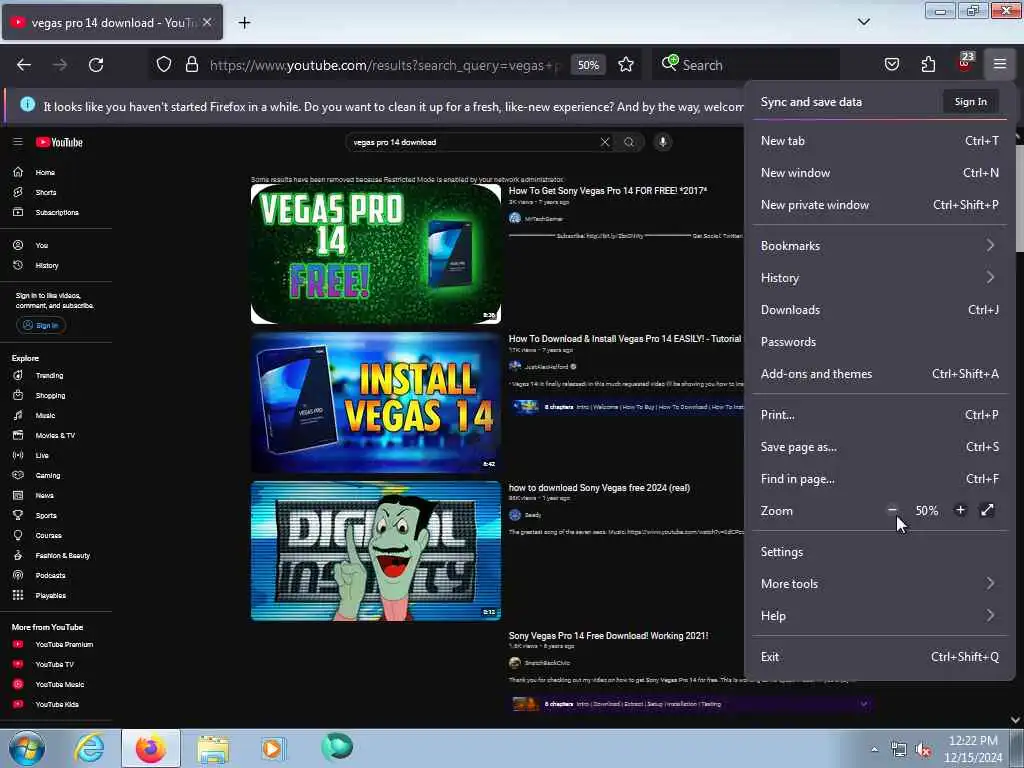Screen dimensions: 1024x768
Task: Click YouTube Sign in button in sidebar
Action: (x=41, y=325)
